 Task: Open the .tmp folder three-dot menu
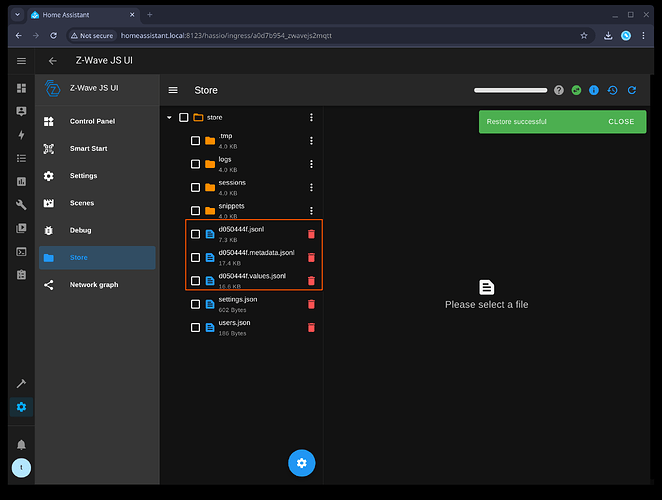[311, 141]
